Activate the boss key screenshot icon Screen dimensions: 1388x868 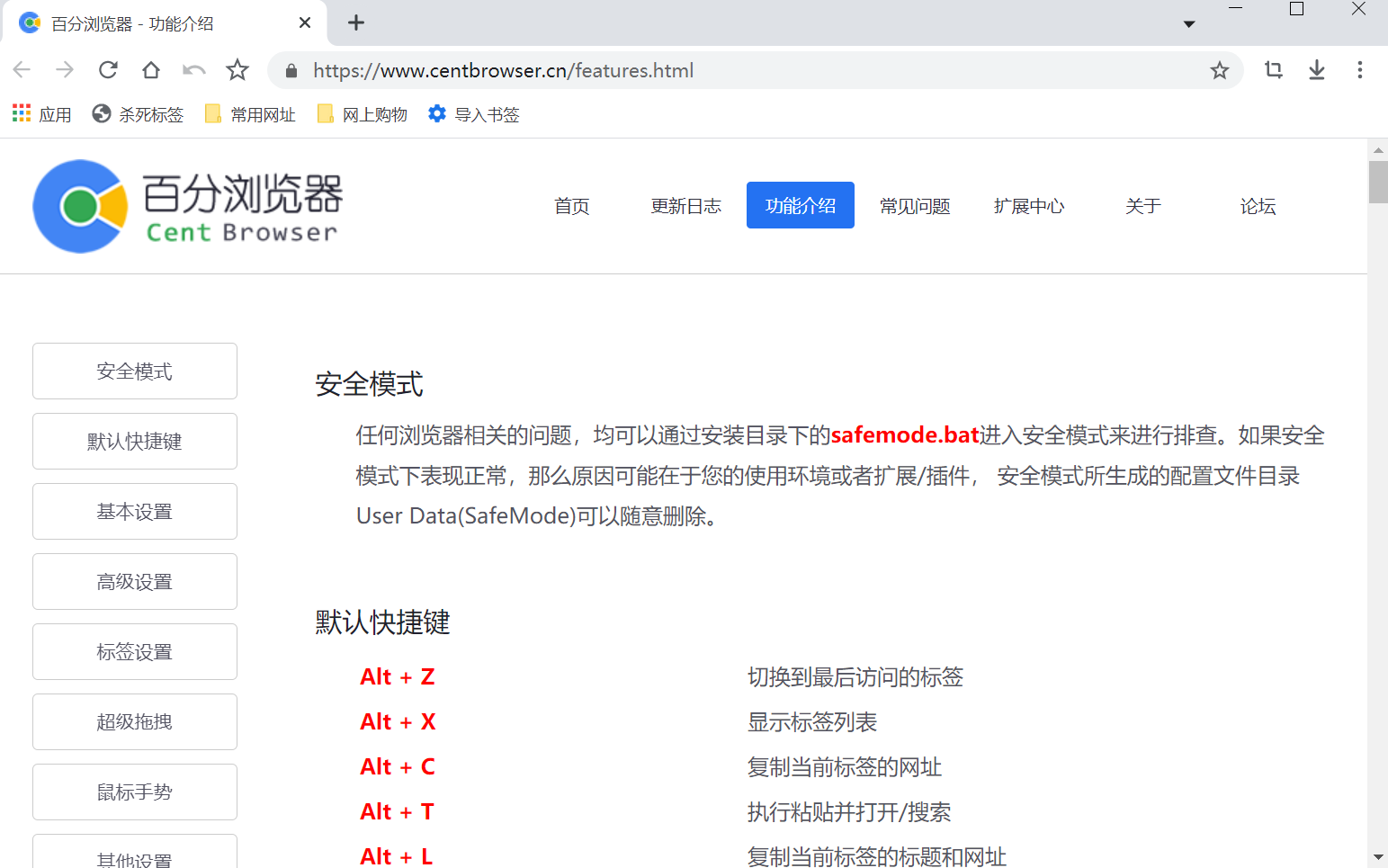[x=1273, y=69]
